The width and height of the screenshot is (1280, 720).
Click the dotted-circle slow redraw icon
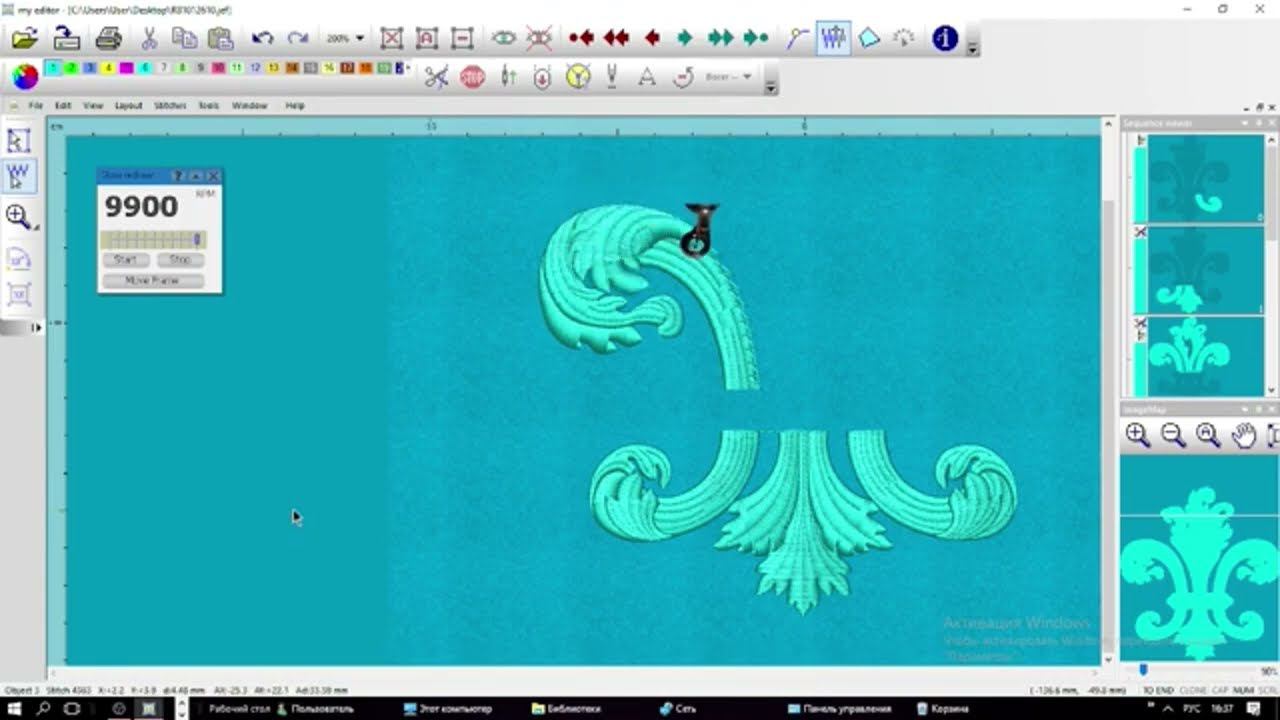(x=904, y=39)
